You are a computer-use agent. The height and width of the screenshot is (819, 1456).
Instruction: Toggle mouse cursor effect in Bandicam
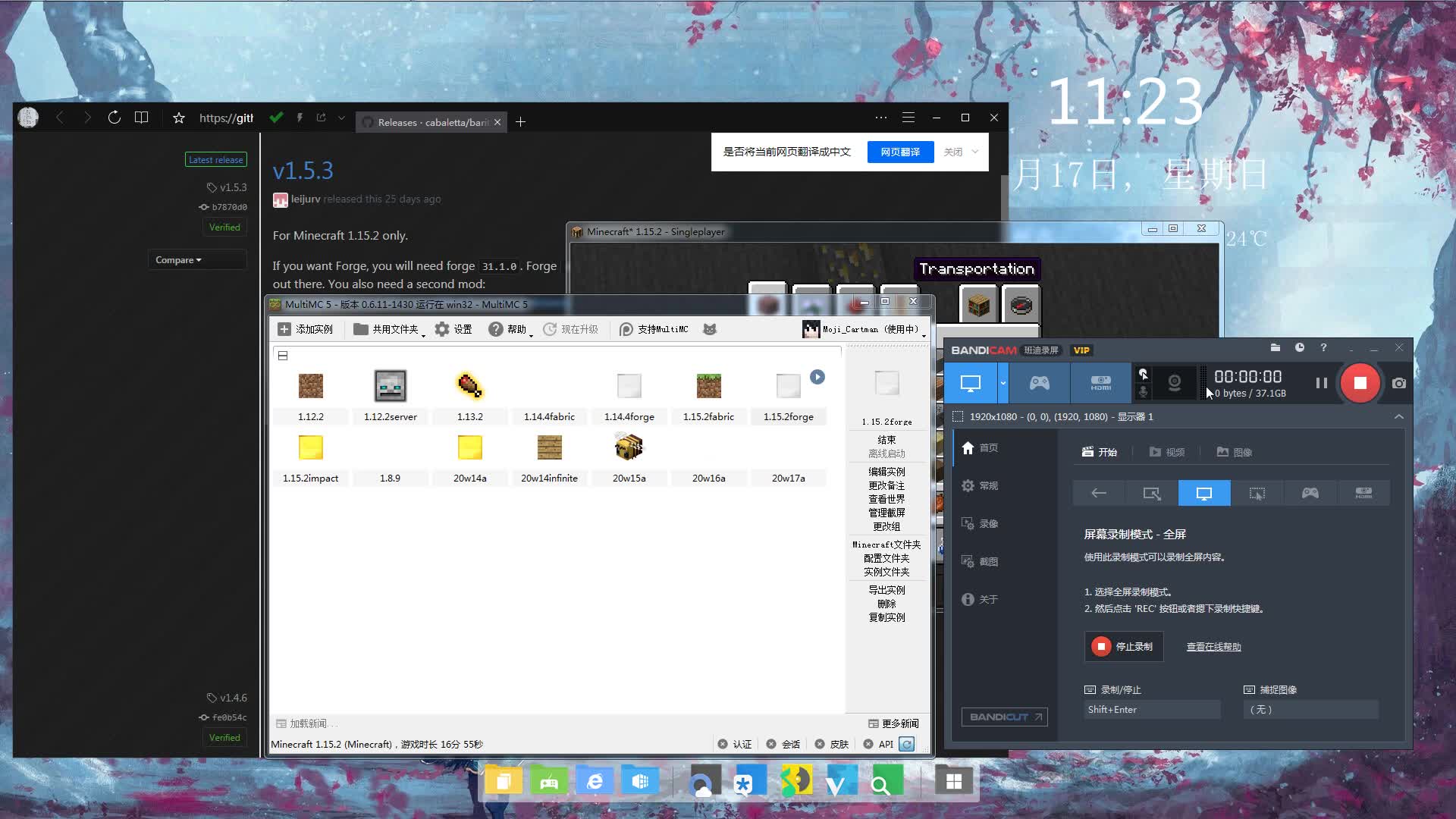pyautogui.click(x=1144, y=374)
